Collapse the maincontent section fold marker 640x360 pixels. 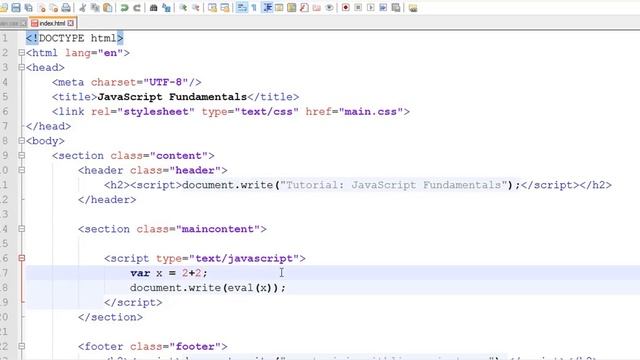point(21,229)
